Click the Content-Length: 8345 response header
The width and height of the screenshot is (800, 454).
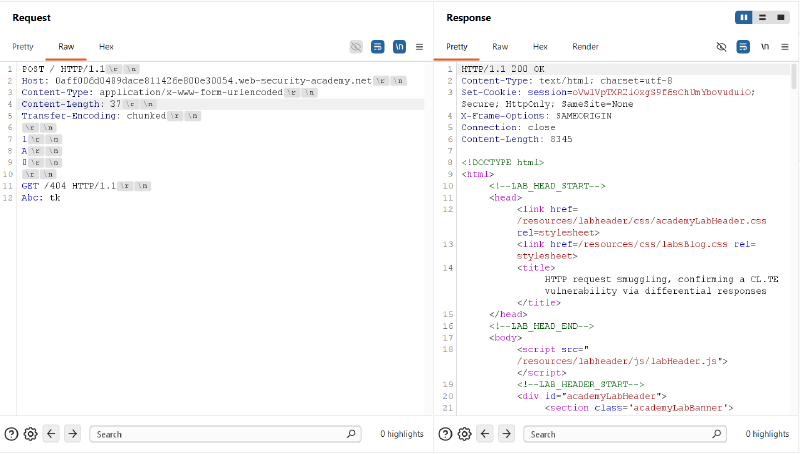click(516, 139)
